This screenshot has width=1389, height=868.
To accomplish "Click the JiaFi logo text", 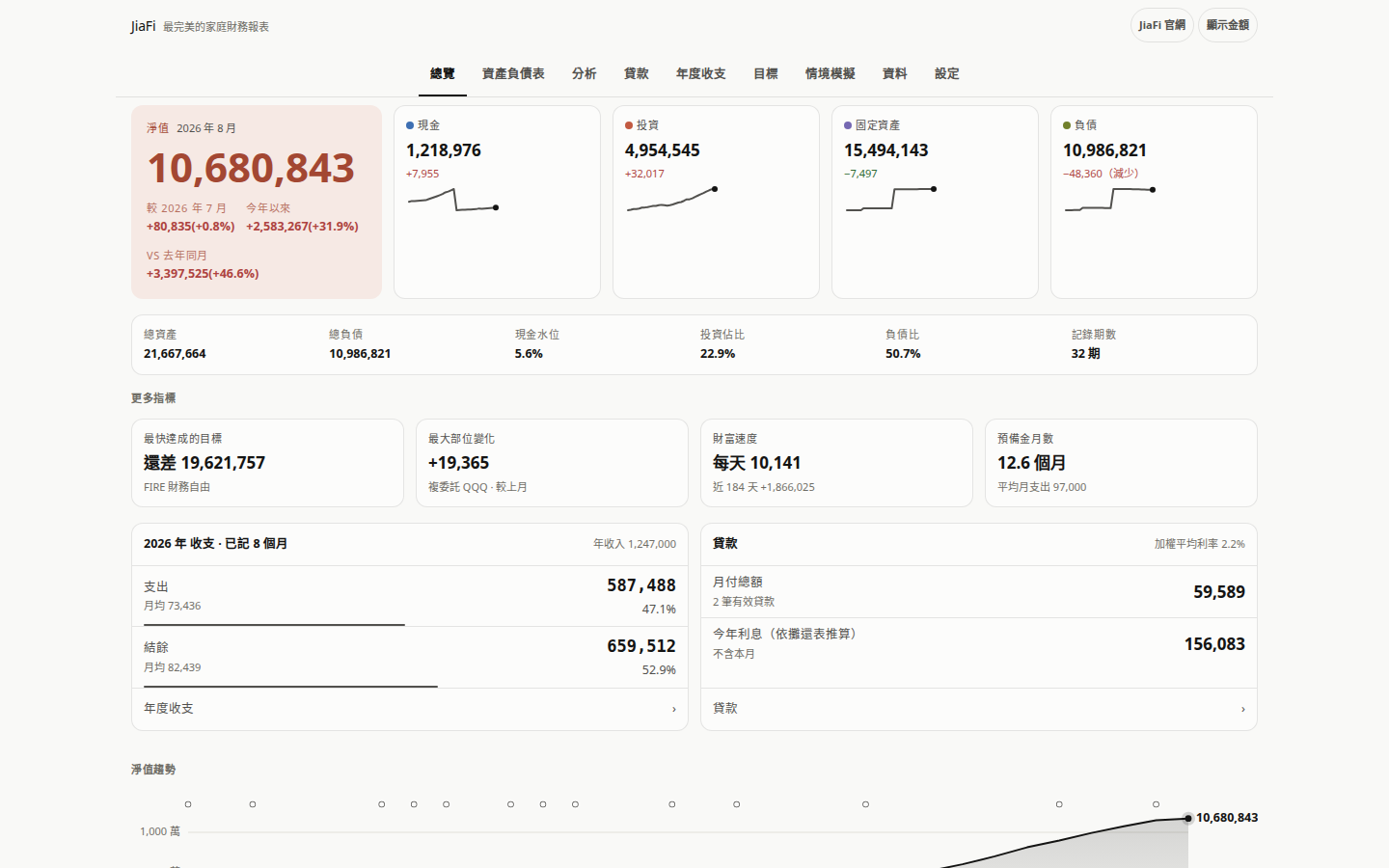I will [143, 26].
